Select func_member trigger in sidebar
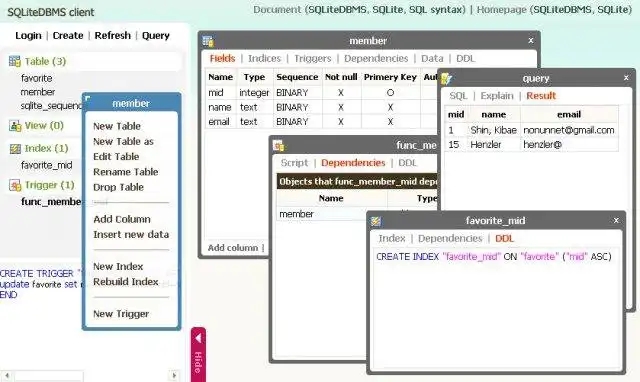 [51, 202]
